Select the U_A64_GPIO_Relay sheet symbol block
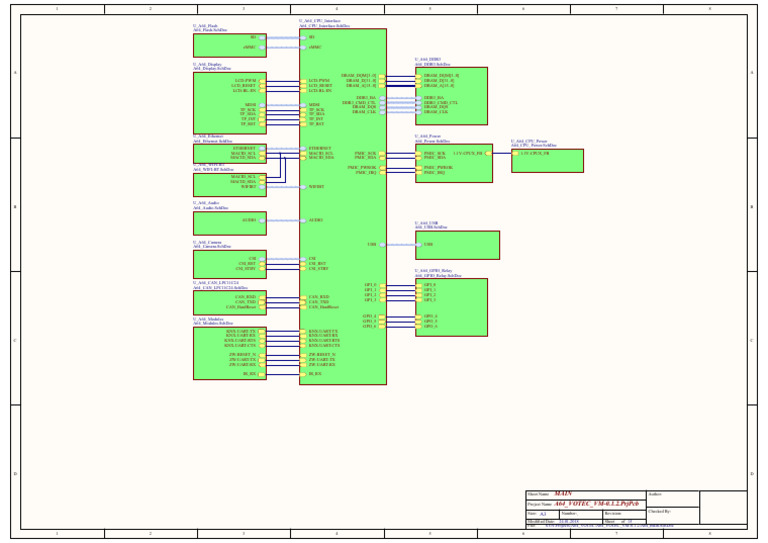This screenshot has width=768, height=543. pyautogui.click(x=451, y=307)
